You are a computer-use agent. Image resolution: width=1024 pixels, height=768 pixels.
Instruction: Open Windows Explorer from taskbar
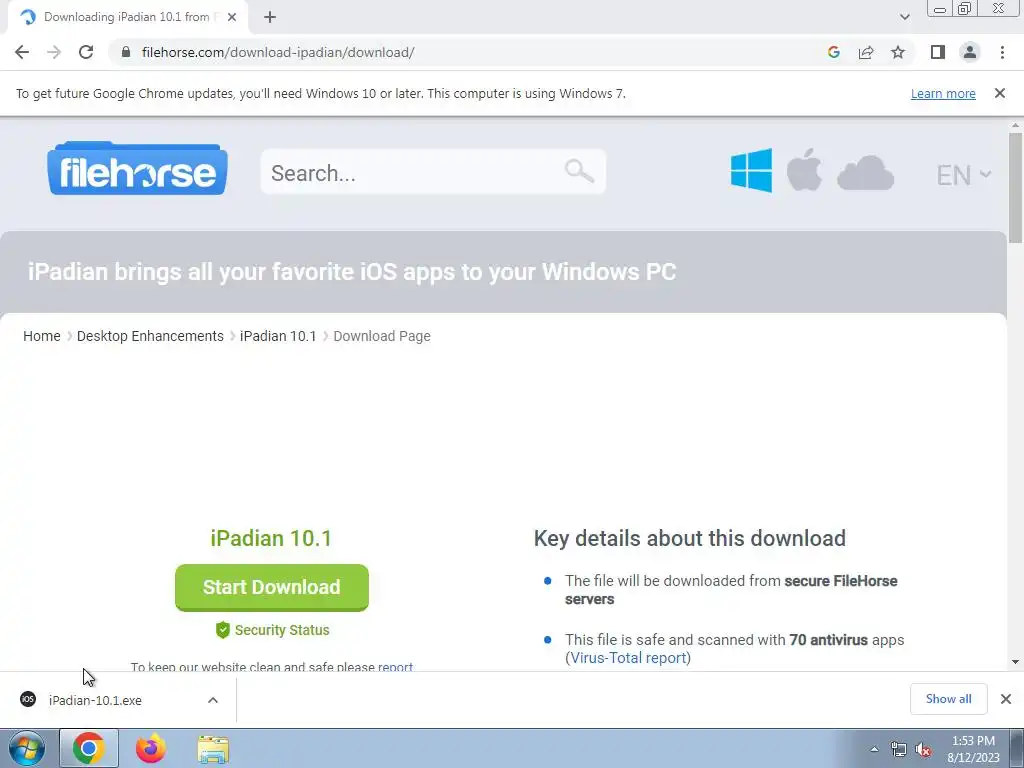213,750
